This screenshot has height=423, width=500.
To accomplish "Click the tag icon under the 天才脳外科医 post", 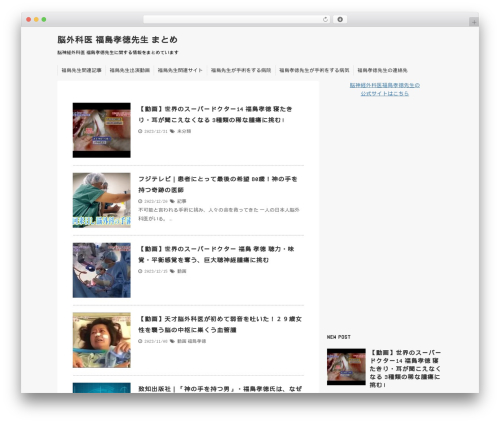I will coord(172,341).
